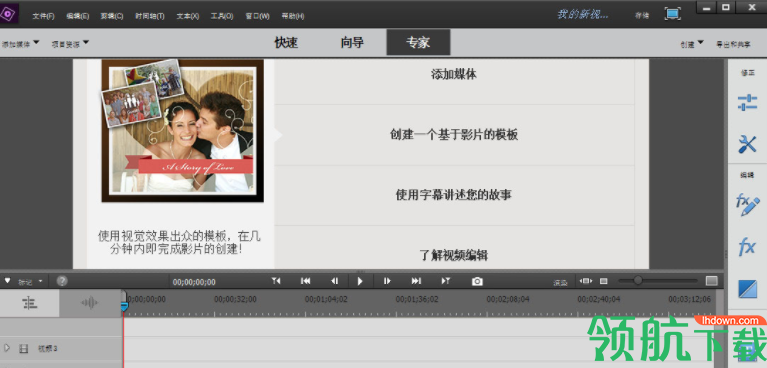Click the 00;00;00;00 timecode field
This screenshot has width=767, height=368.
194,282
